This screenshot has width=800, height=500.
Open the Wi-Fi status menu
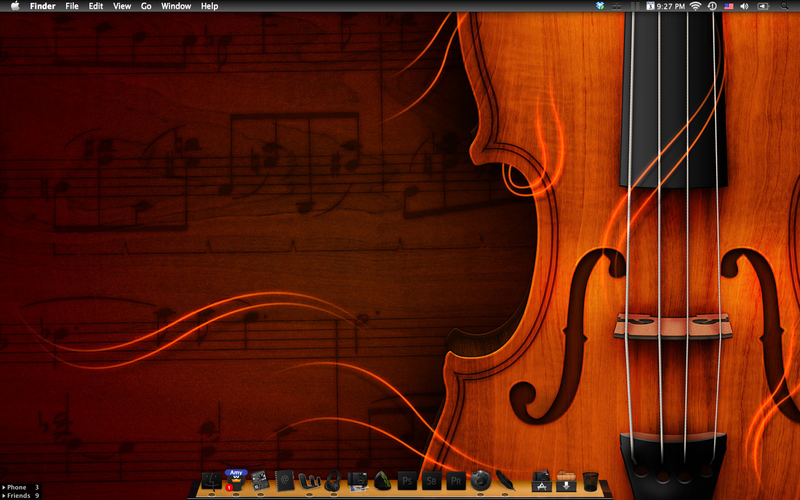695,6
